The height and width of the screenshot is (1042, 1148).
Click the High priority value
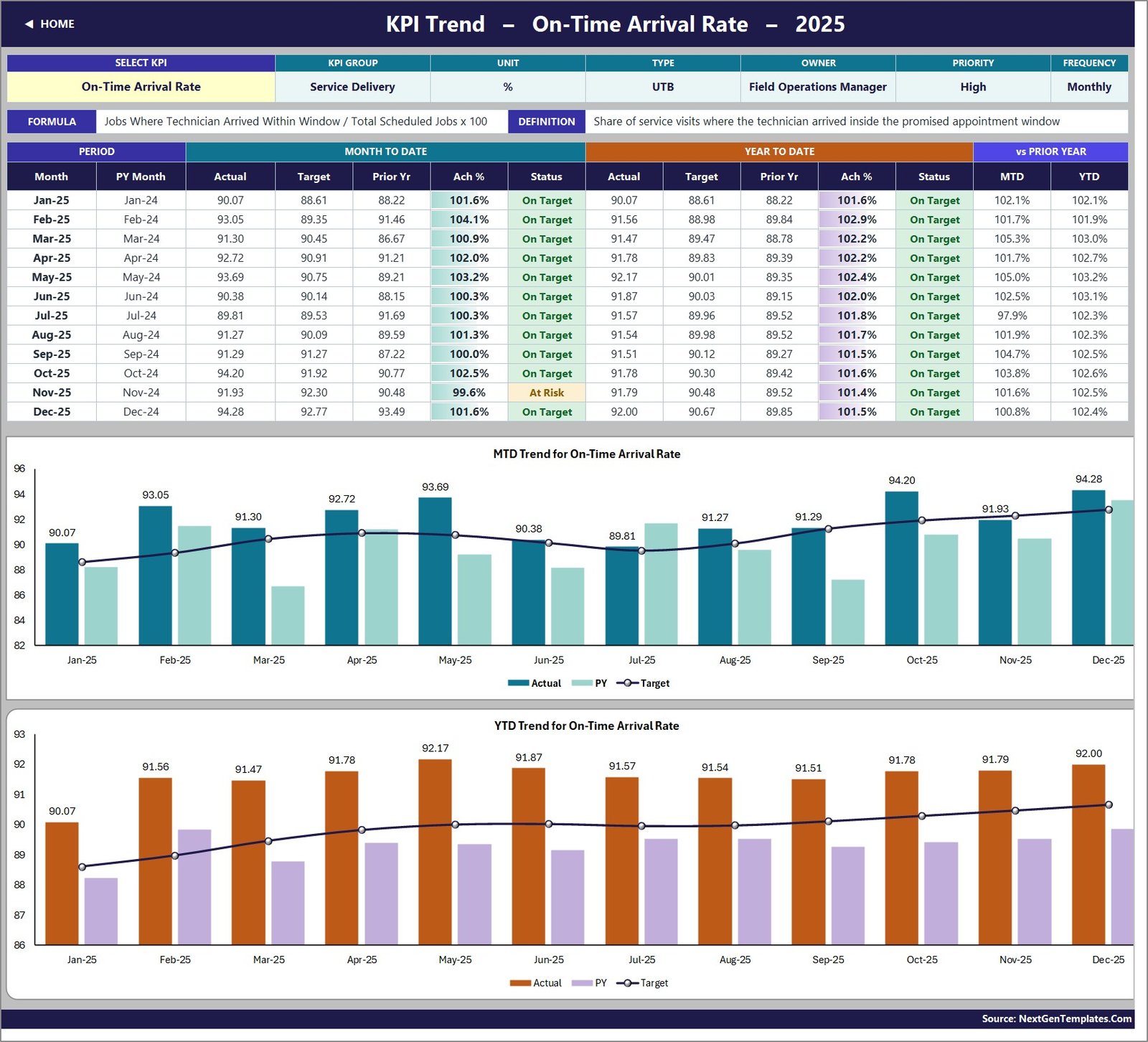(973, 87)
